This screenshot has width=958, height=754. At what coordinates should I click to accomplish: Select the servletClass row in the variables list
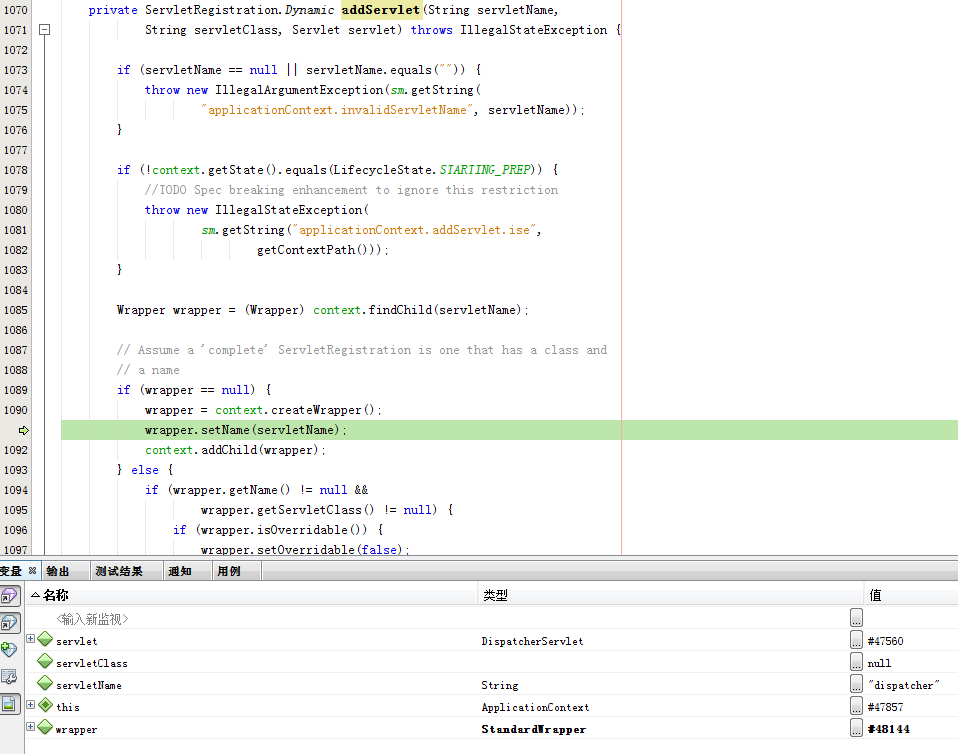[491, 662]
